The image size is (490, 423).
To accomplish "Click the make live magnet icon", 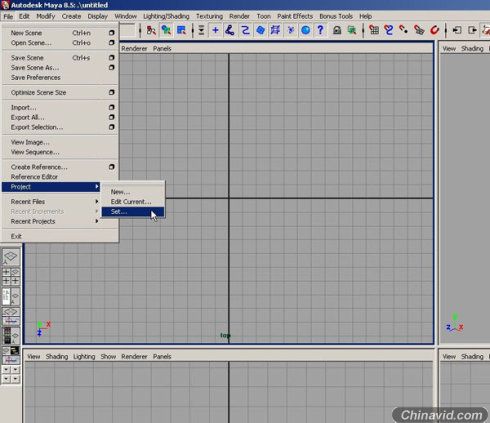I will coord(434,30).
